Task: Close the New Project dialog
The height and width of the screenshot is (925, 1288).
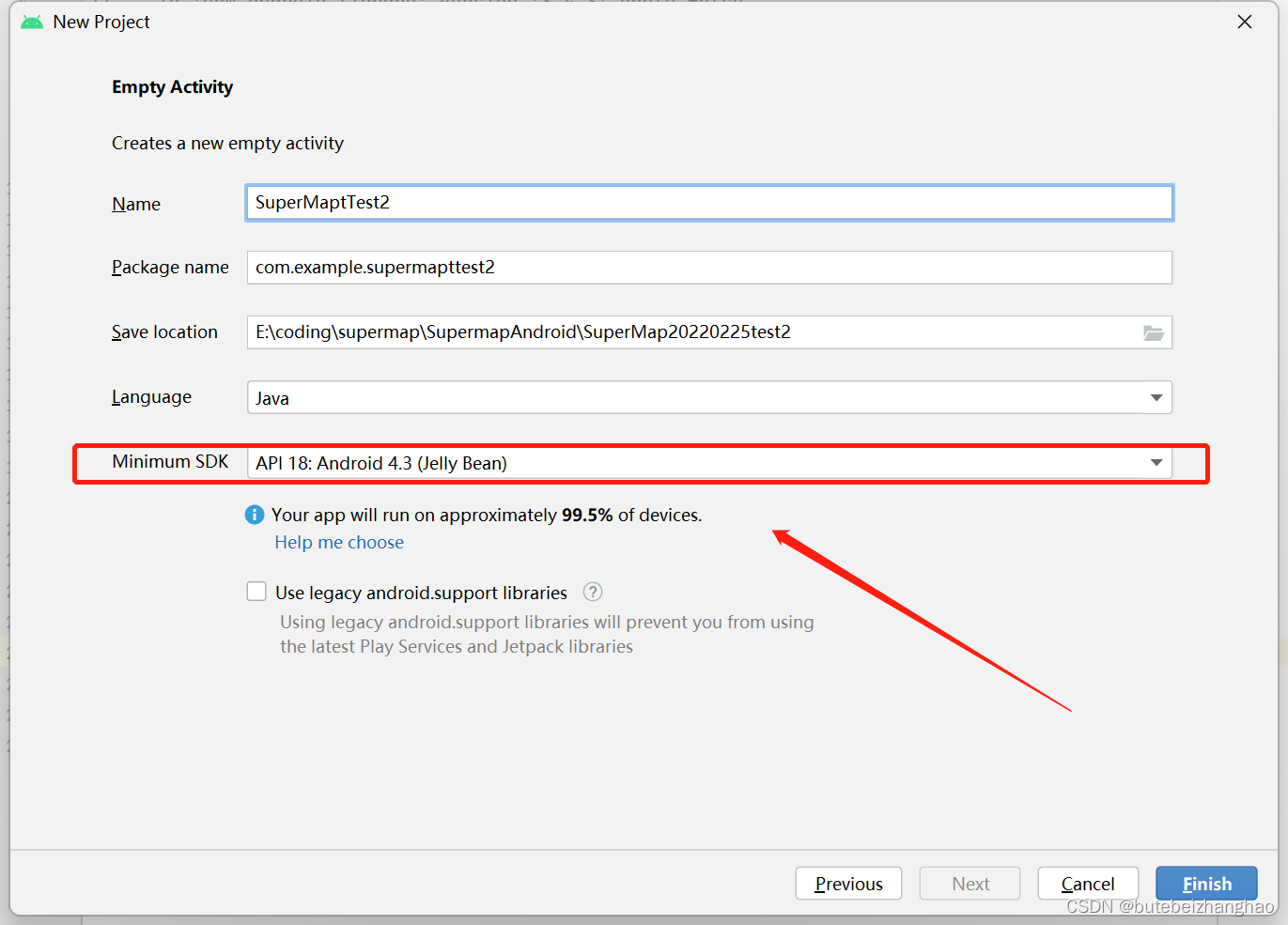Action: [x=1245, y=22]
